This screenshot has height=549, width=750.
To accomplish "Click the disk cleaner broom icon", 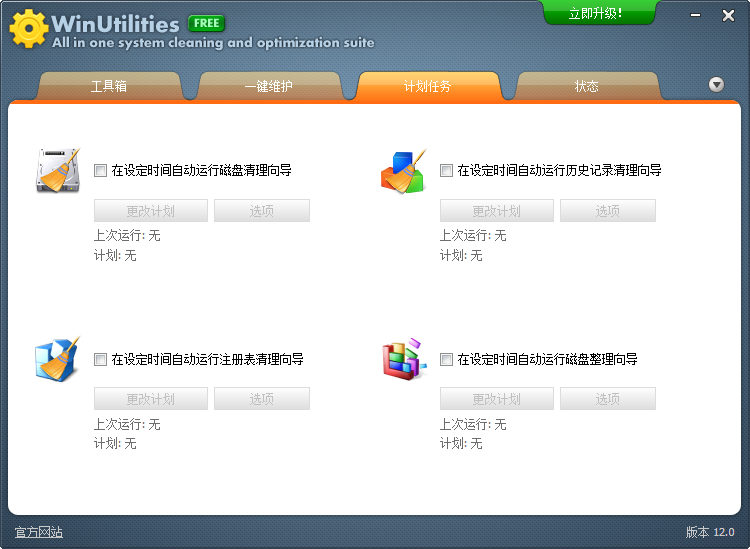I will 58,170.
